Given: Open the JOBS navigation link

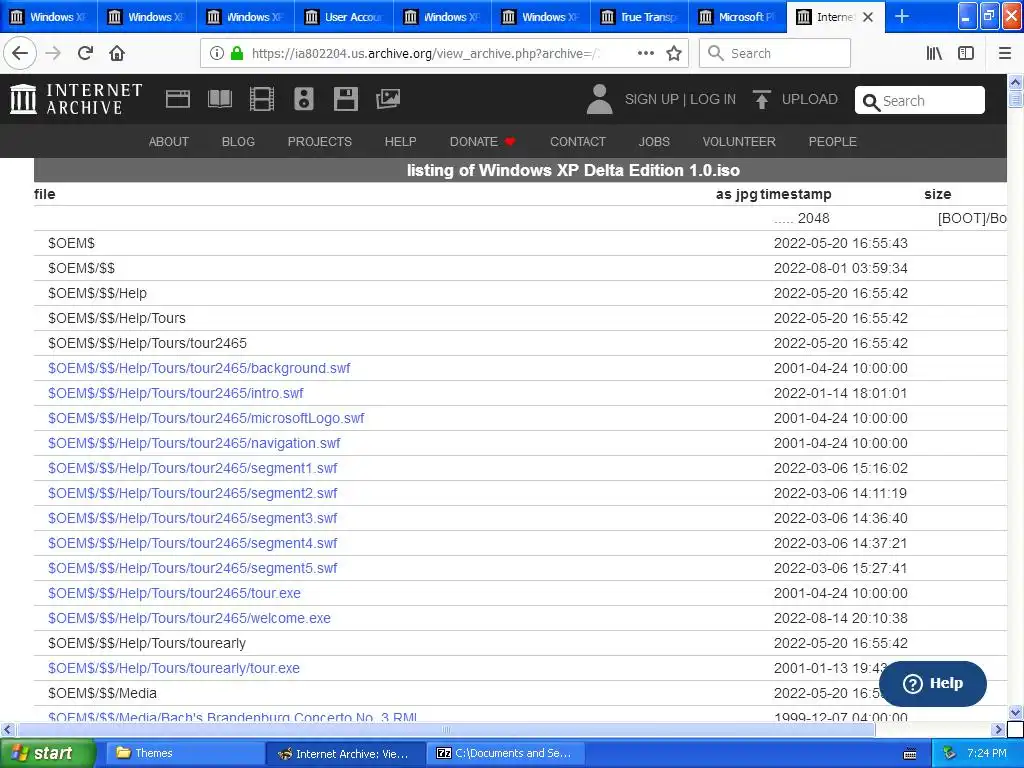Looking at the screenshot, I should pos(654,141).
